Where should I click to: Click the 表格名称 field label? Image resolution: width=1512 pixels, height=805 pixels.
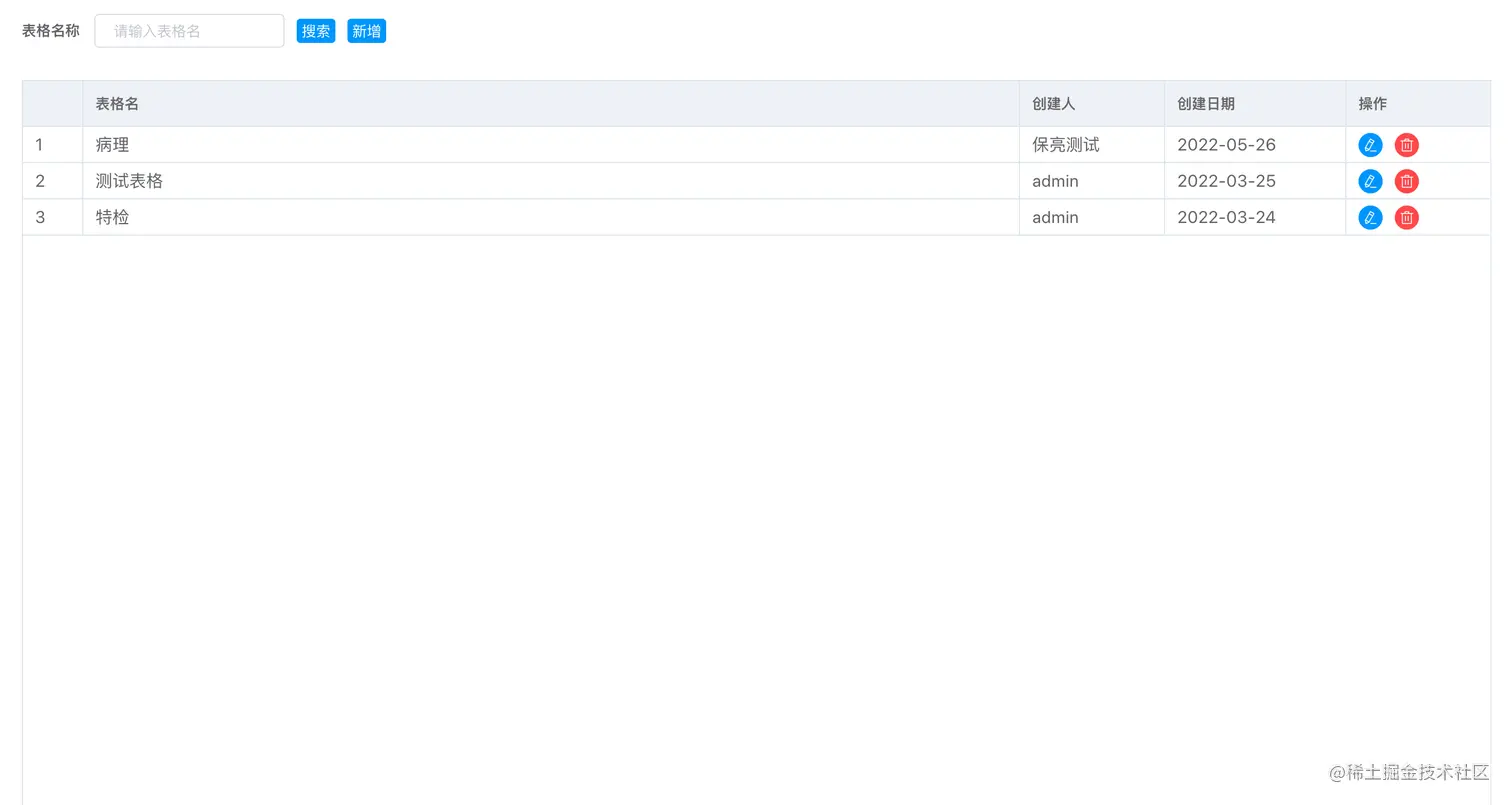(51, 31)
